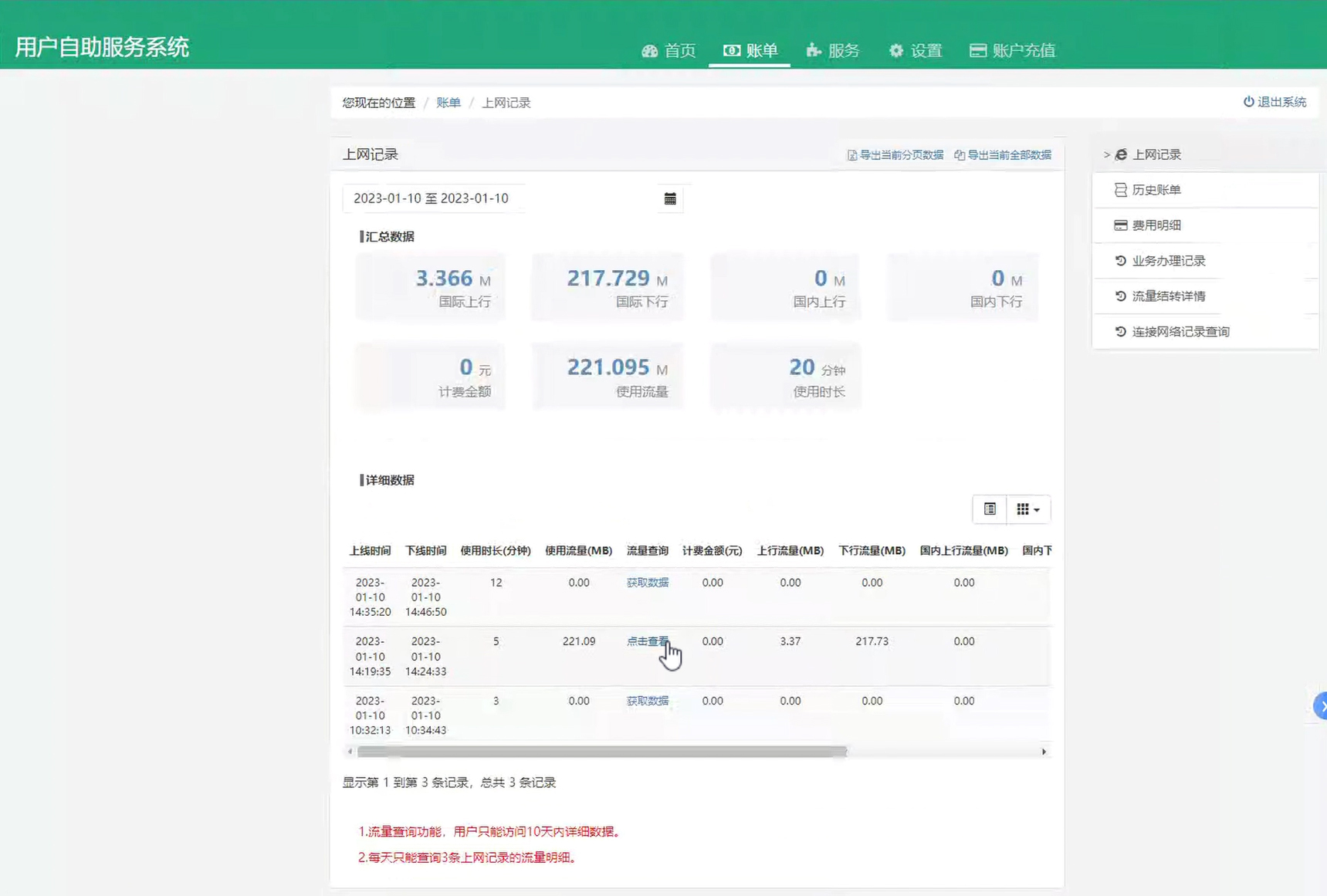Image resolution: width=1327 pixels, height=896 pixels.
Task: Click 点击查看 in the second row
Action: tap(647, 641)
